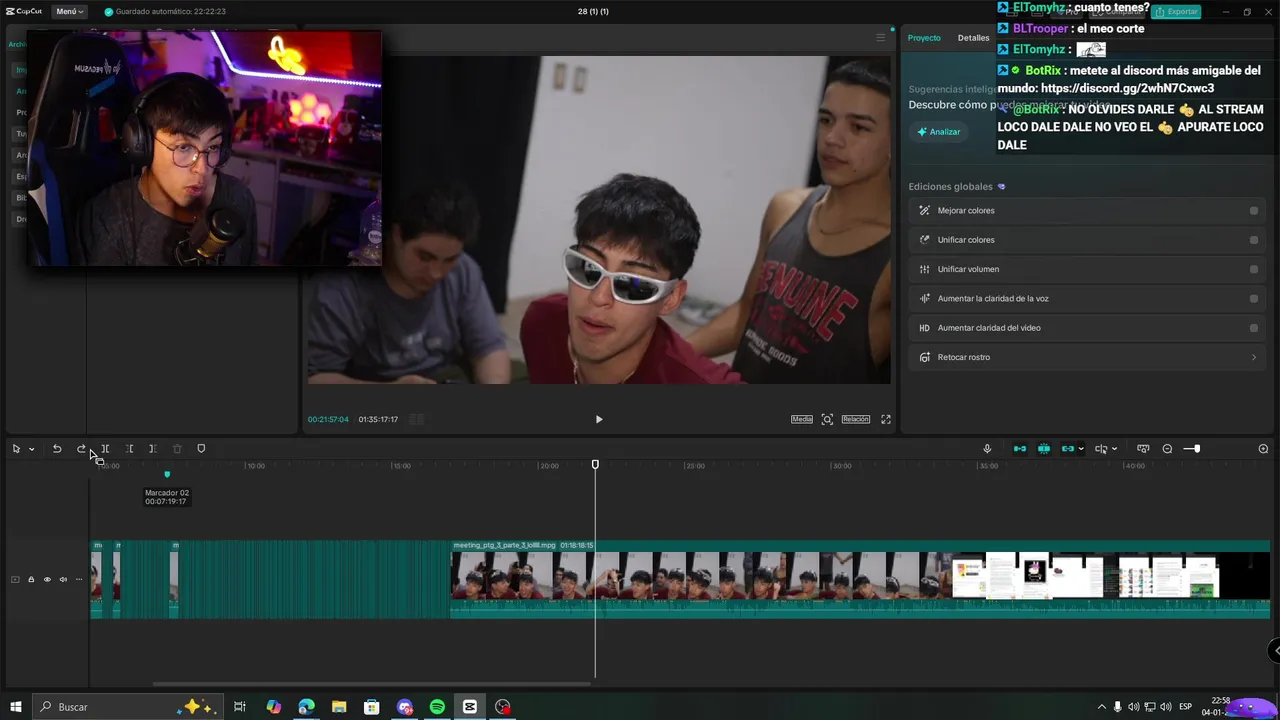Toggle auto snapping in timeline
1280x720 pixels.
coord(1044,449)
